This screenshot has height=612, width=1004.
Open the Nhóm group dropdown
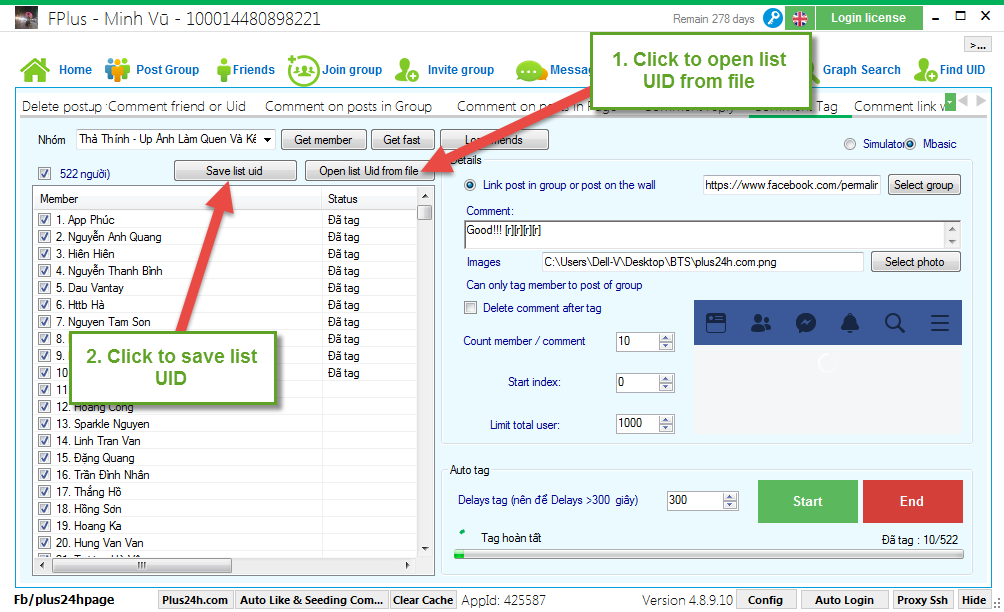[267, 140]
